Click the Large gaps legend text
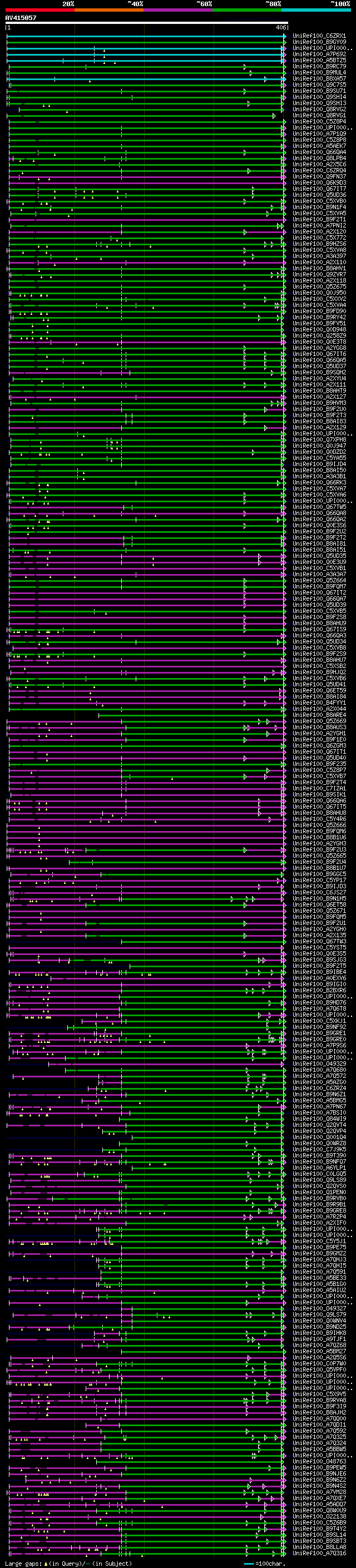356x1568 pixels. [68, 1563]
